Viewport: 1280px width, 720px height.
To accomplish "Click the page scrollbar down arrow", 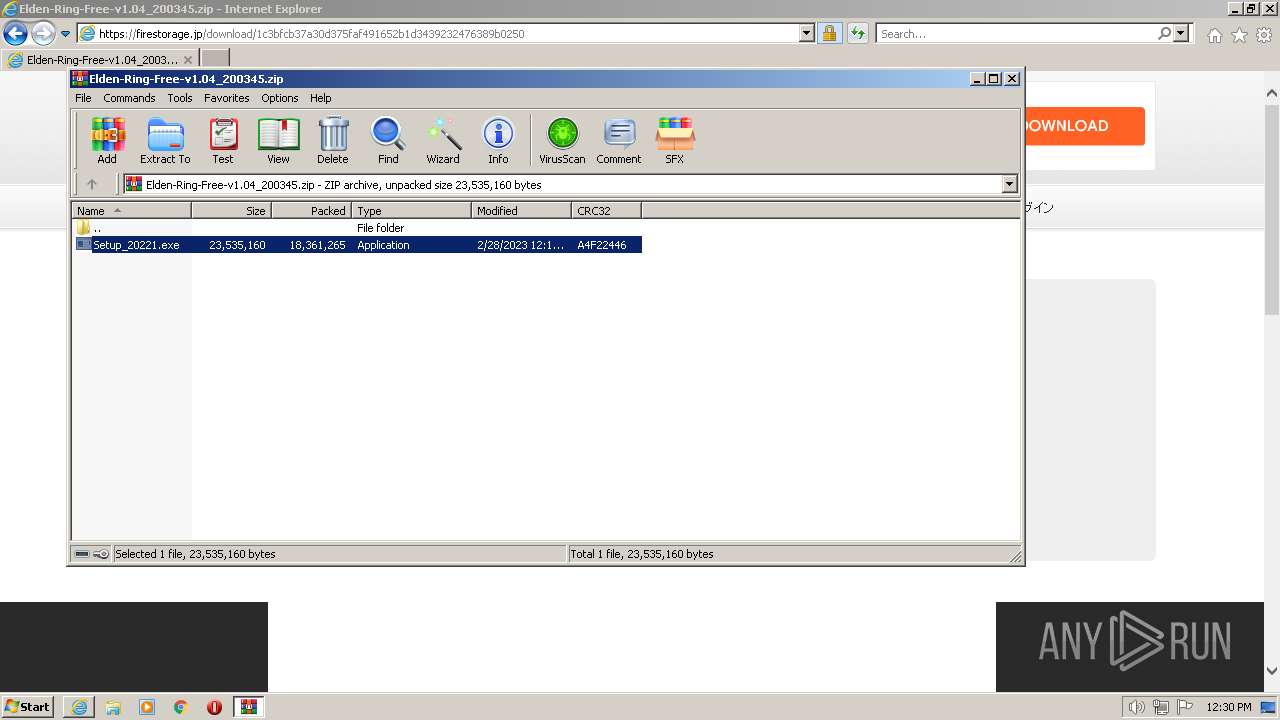I will (1272, 671).
